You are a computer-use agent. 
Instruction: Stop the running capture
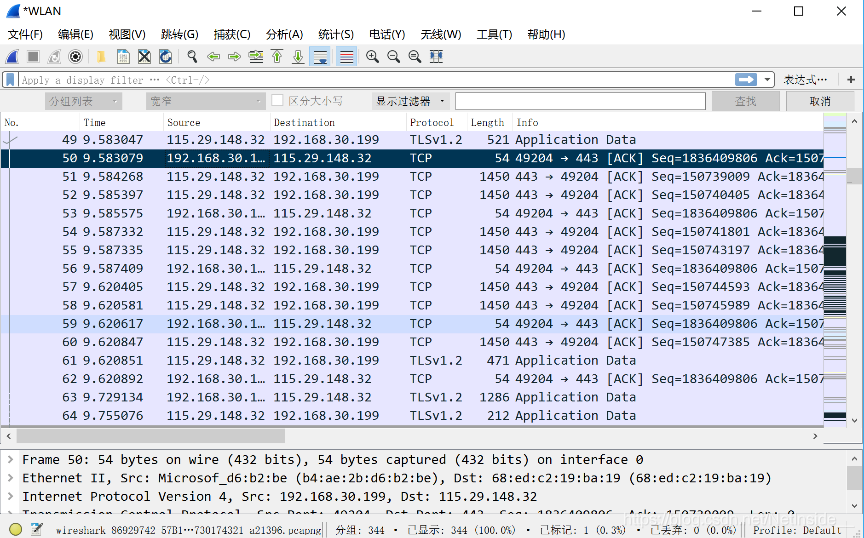point(33,56)
